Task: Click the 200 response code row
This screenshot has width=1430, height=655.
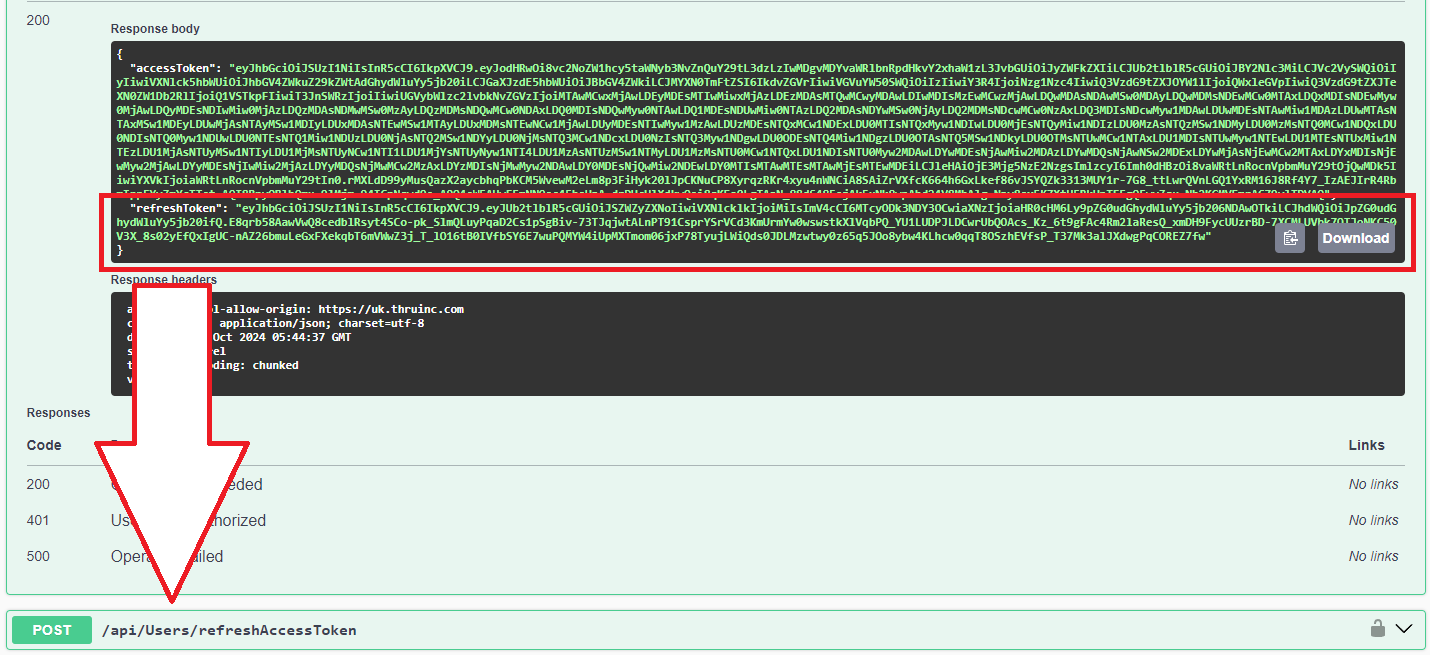Action: pos(38,484)
